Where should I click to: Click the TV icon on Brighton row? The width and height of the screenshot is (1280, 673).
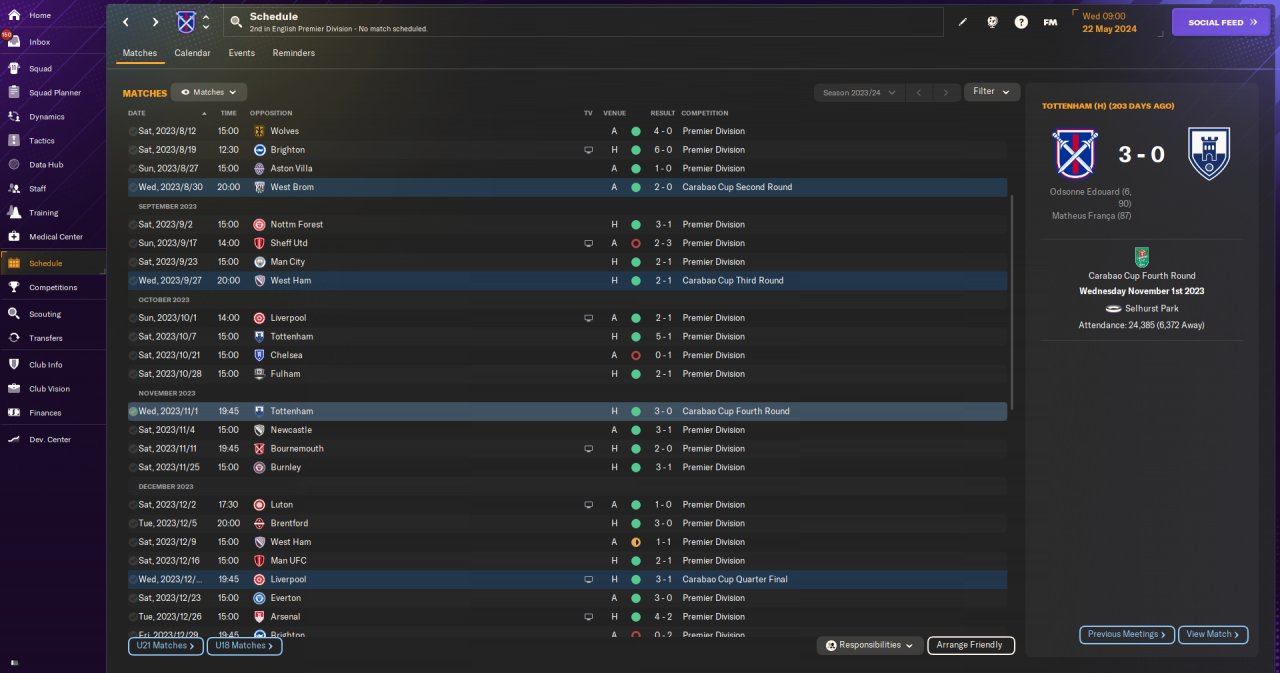(588, 150)
